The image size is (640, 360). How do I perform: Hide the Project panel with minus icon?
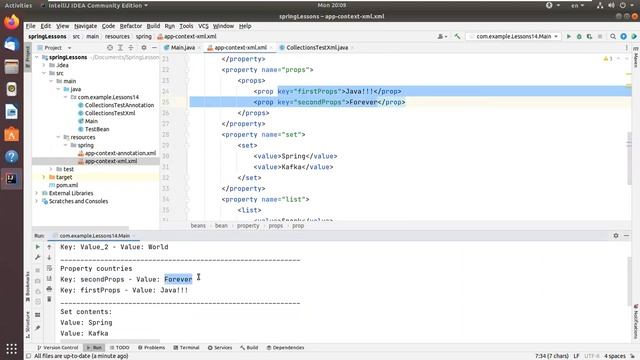[154, 48]
